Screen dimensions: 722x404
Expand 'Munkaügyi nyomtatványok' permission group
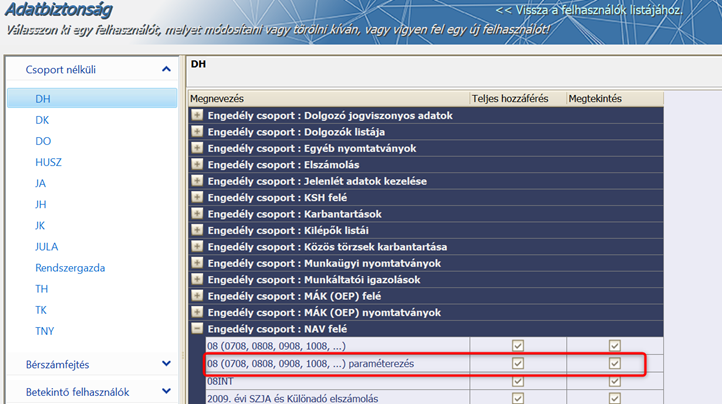click(197, 263)
